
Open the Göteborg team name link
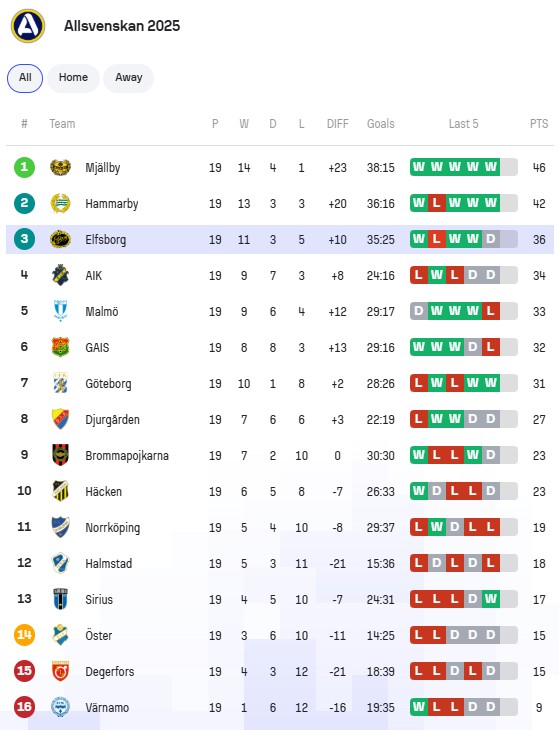coord(108,384)
